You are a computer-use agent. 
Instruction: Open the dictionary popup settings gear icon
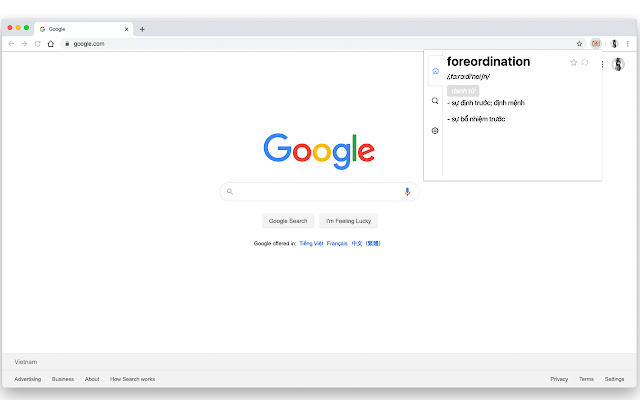point(435,131)
